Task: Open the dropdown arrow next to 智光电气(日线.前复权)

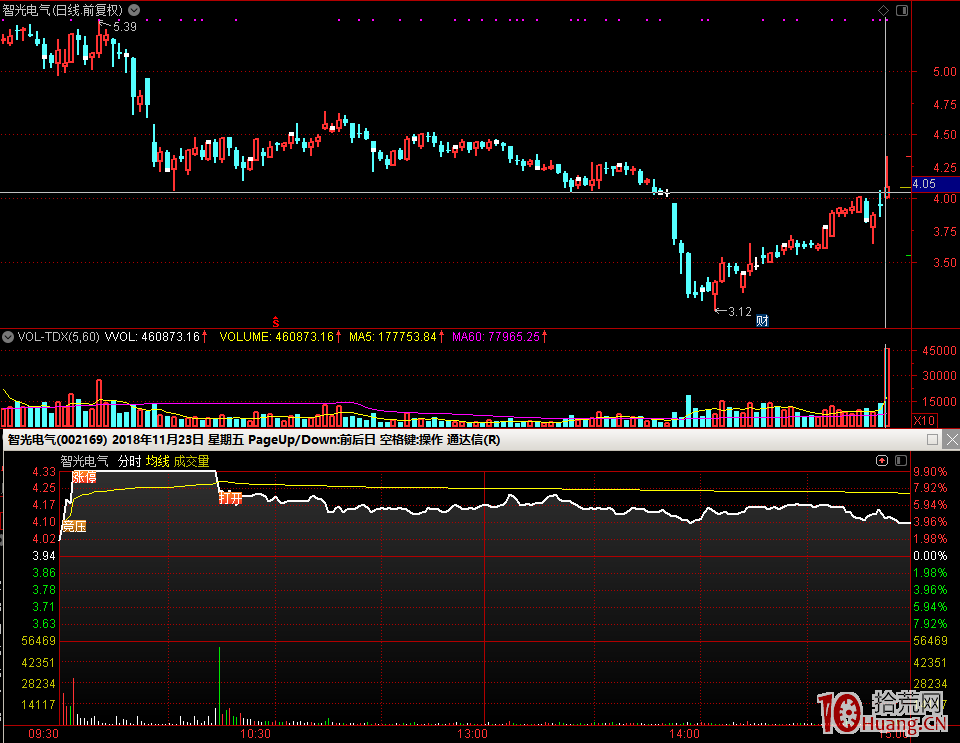Action: pos(133,10)
